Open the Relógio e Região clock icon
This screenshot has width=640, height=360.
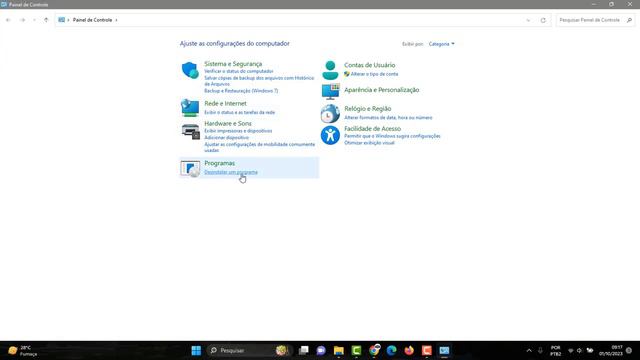coord(330,113)
